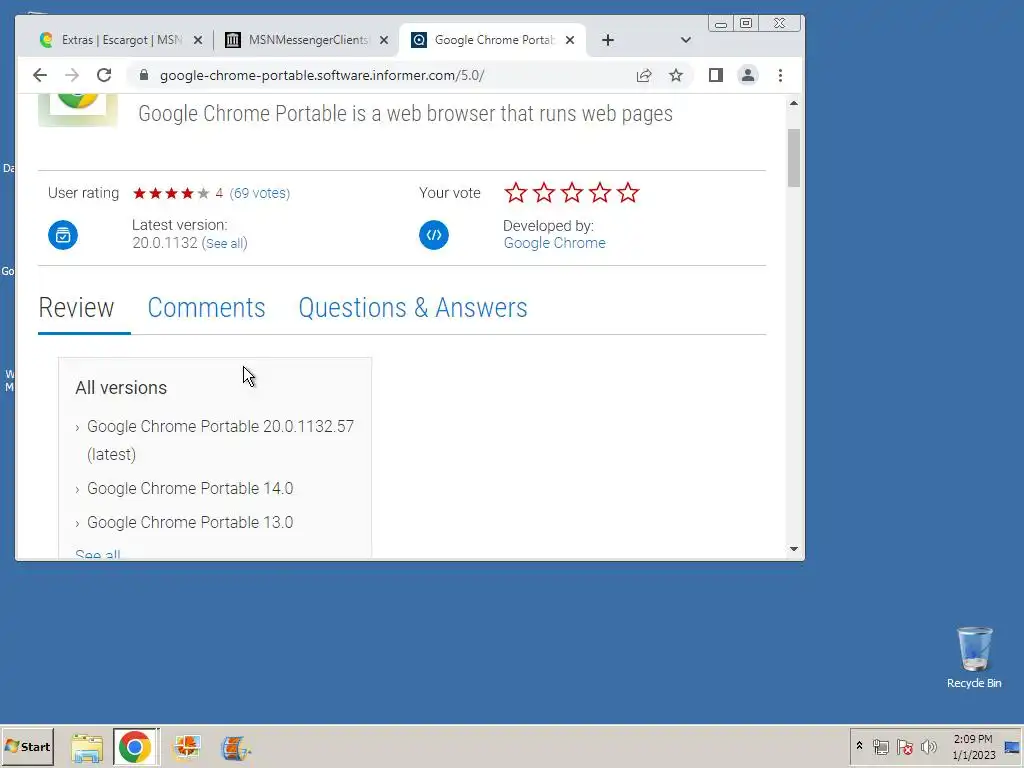Click the developer code icon
1024x768 pixels.
(x=434, y=235)
